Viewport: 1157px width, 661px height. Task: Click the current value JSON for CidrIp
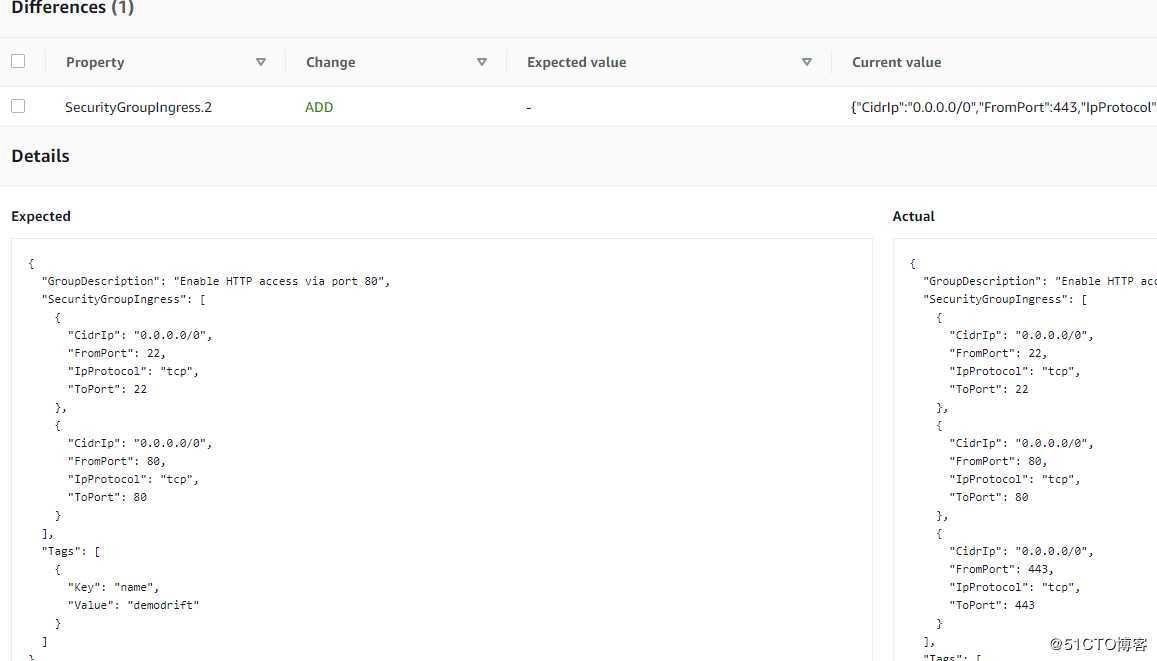point(1002,107)
